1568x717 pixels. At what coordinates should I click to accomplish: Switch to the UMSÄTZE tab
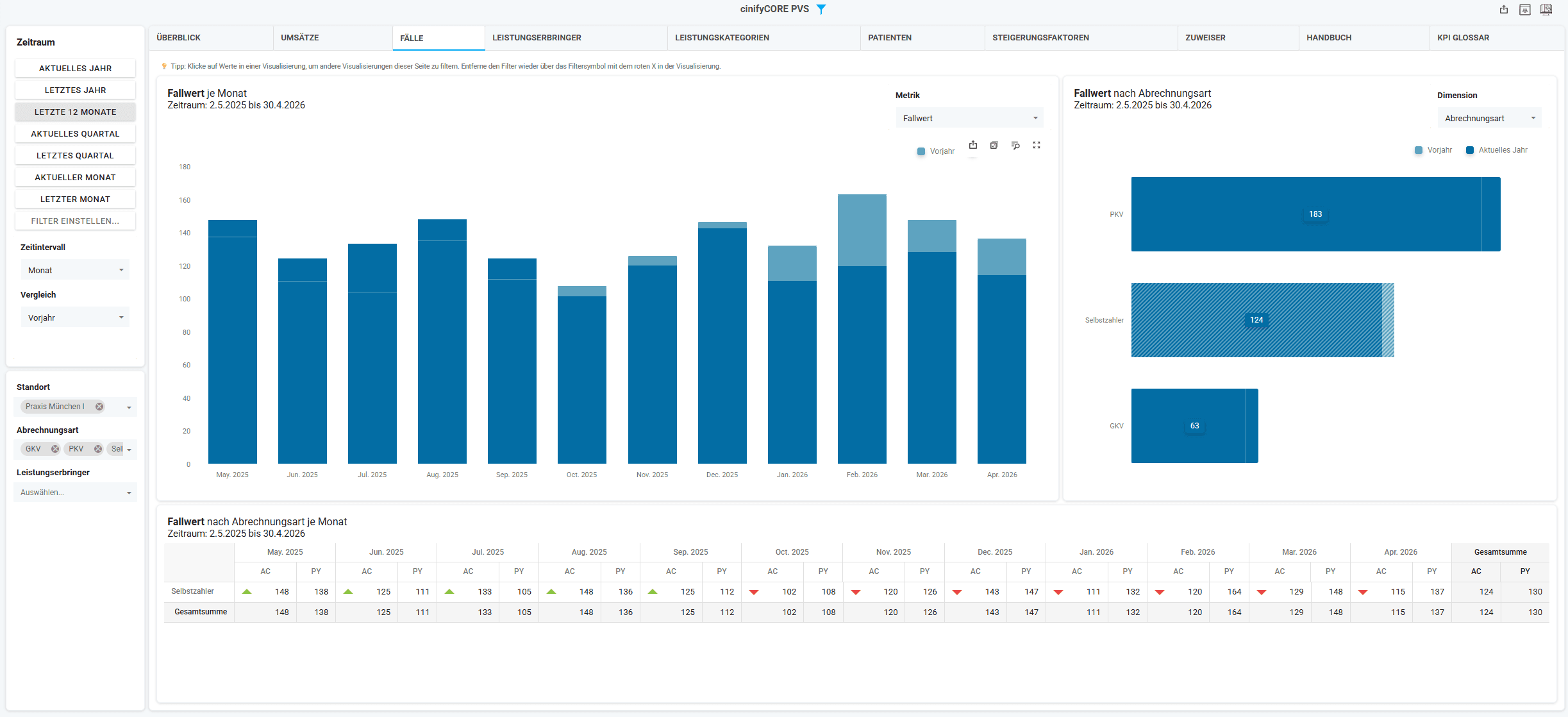[x=300, y=38]
